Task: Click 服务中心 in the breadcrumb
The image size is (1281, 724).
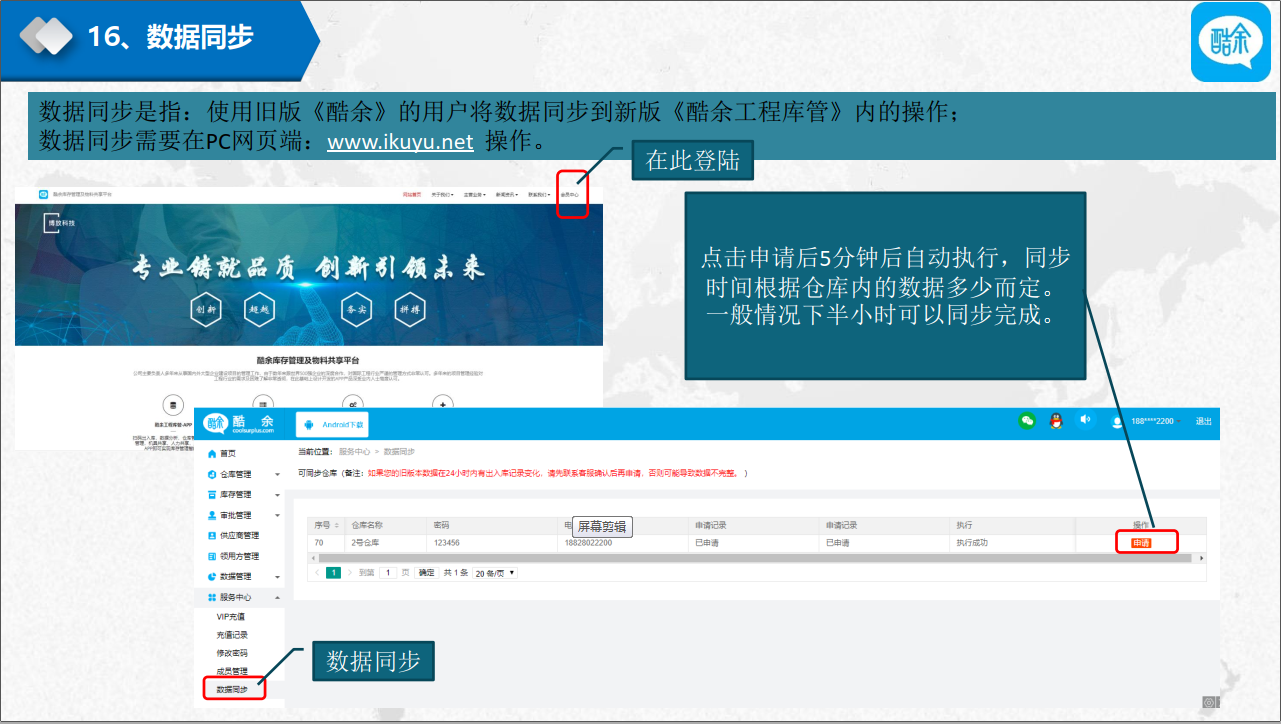Action: point(355,453)
